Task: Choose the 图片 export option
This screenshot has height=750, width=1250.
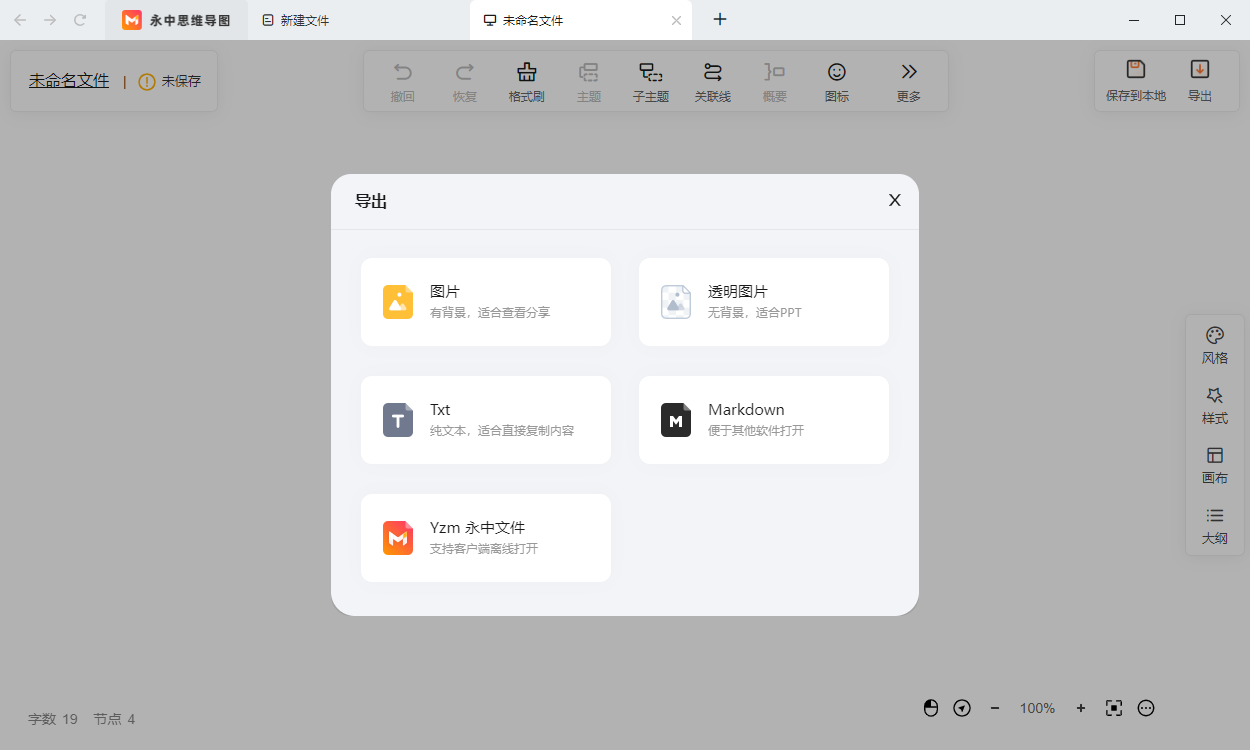Action: coord(485,302)
